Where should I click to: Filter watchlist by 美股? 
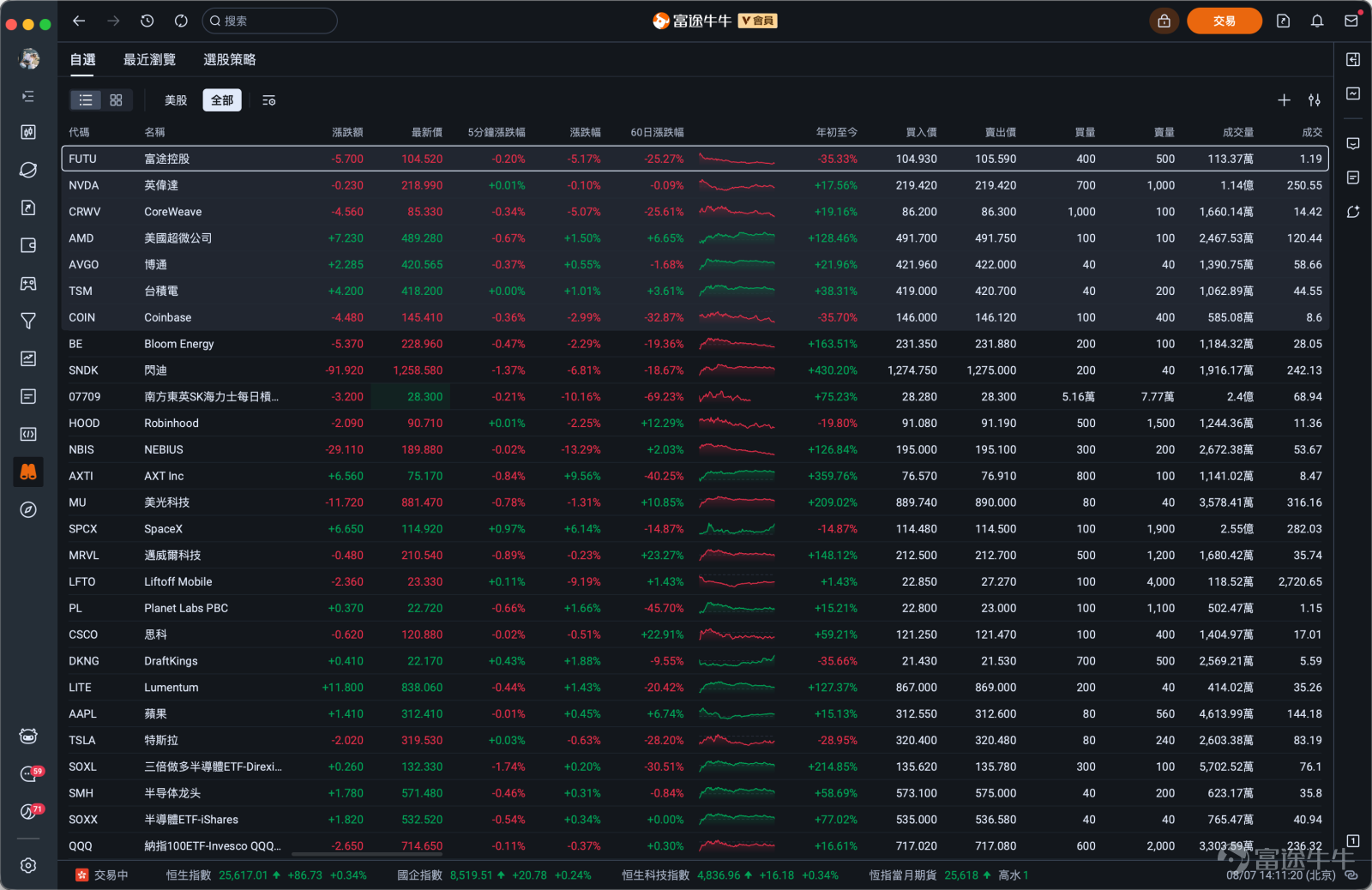click(x=176, y=100)
